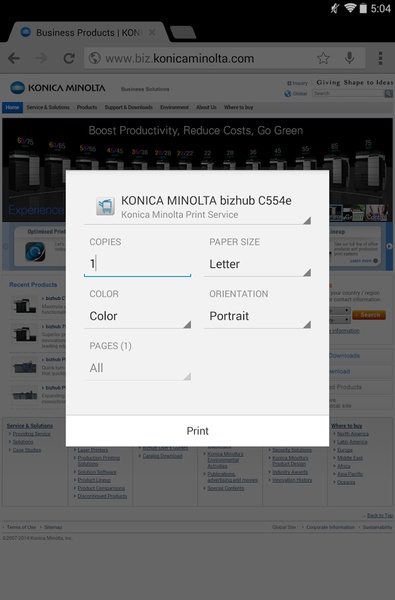The image size is (395, 600).
Task: Edit the Copies field
Action: pyautogui.click(x=137, y=263)
